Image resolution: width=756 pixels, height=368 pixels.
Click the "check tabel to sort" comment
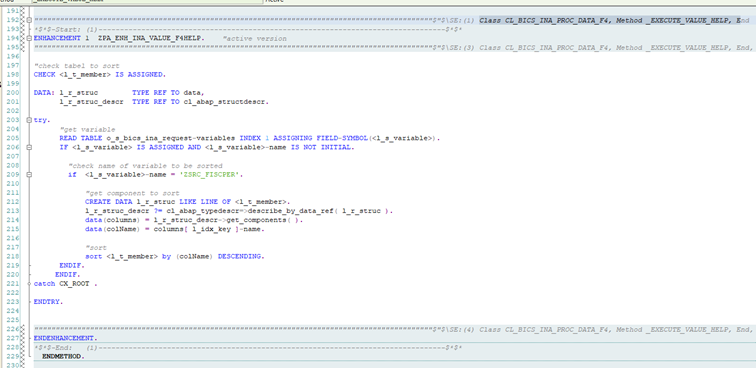point(77,66)
